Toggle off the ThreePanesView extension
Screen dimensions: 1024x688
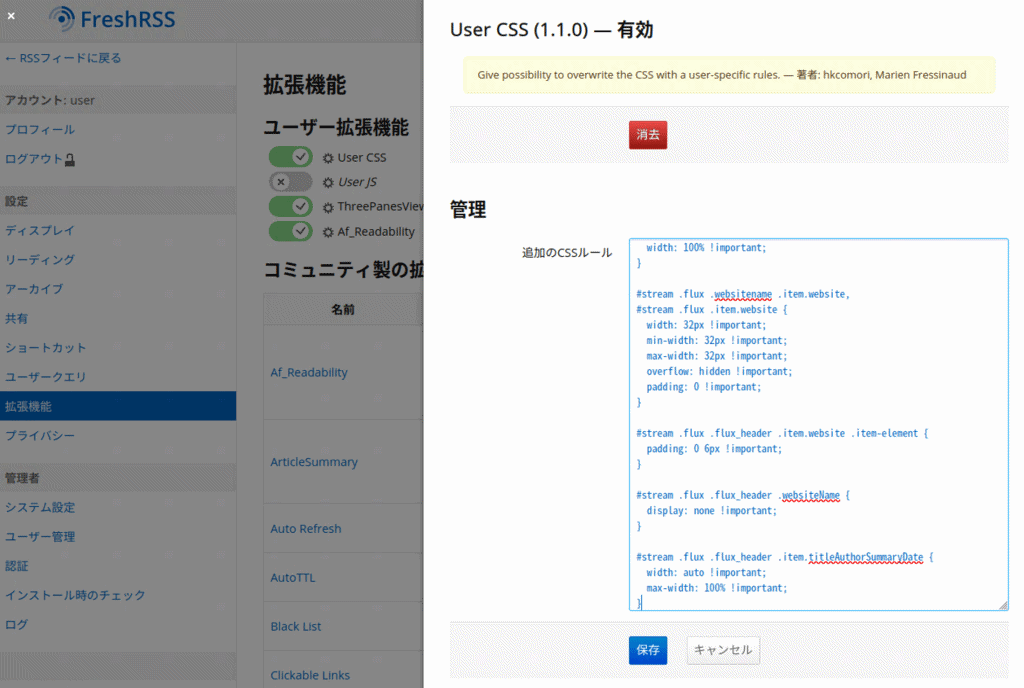[290, 206]
